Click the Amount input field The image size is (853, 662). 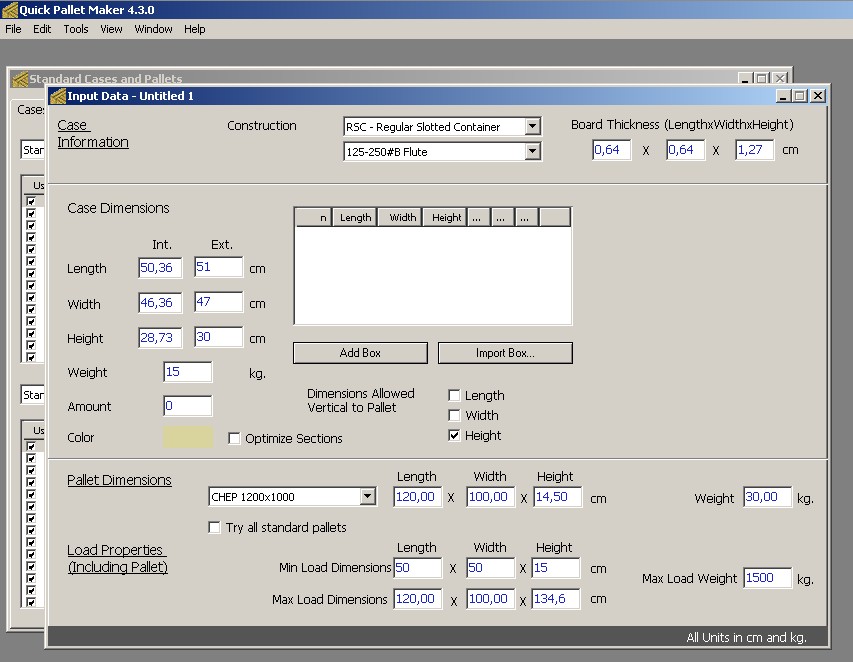point(188,406)
